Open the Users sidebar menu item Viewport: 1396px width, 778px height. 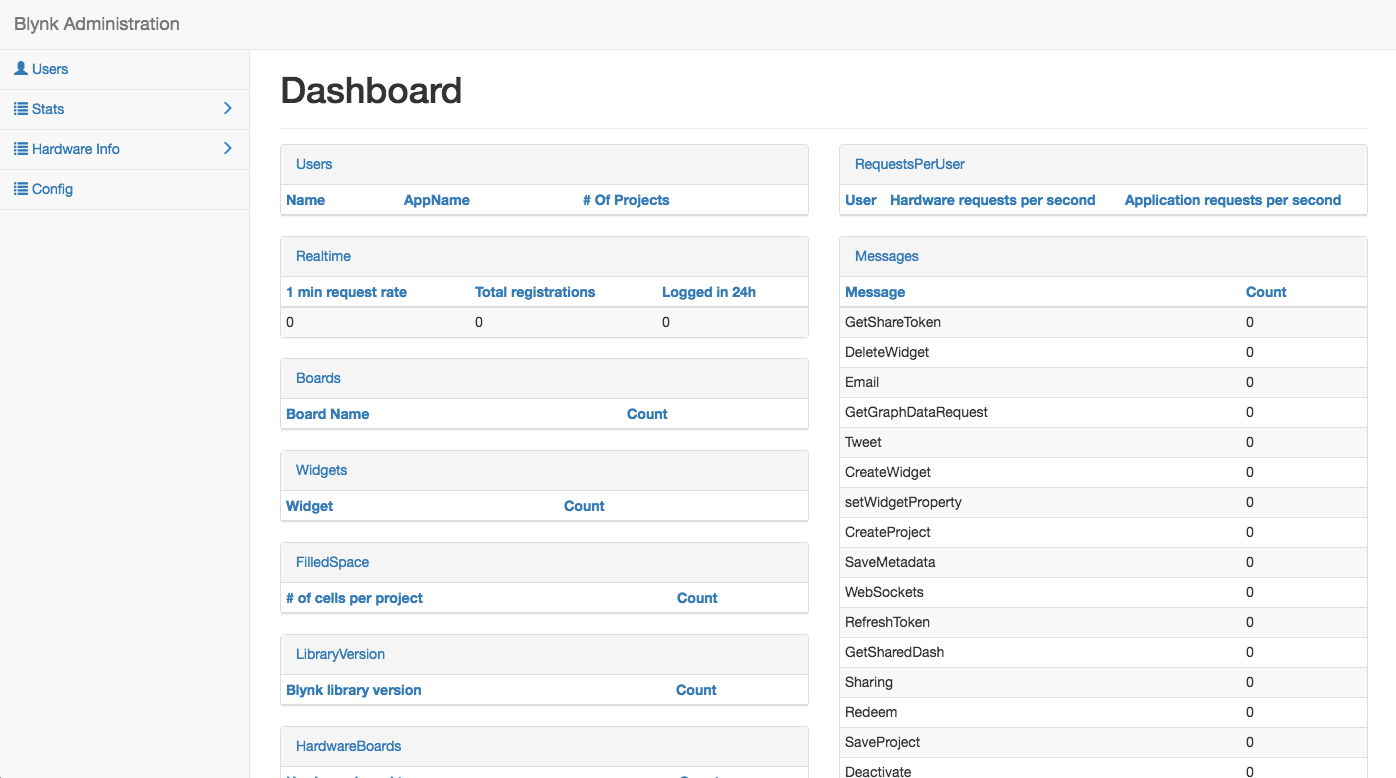point(124,69)
